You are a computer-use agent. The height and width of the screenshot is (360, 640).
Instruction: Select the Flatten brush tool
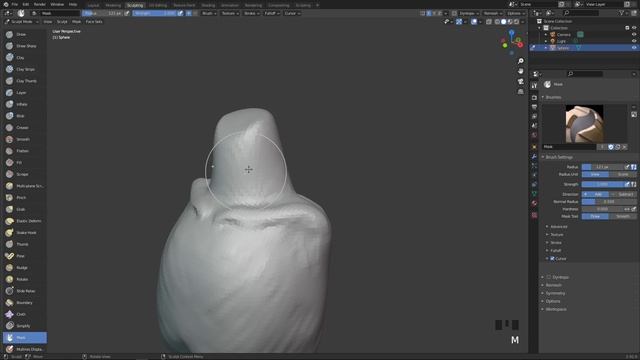click(24, 151)
